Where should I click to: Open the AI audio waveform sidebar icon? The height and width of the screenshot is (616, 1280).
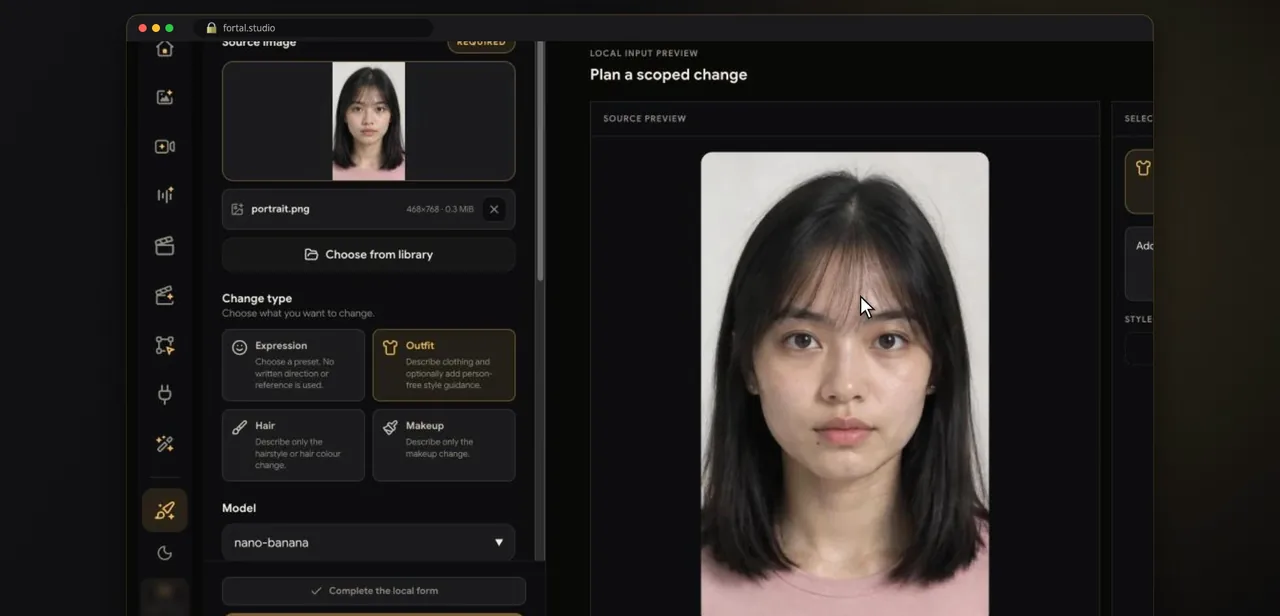[165, 195]
